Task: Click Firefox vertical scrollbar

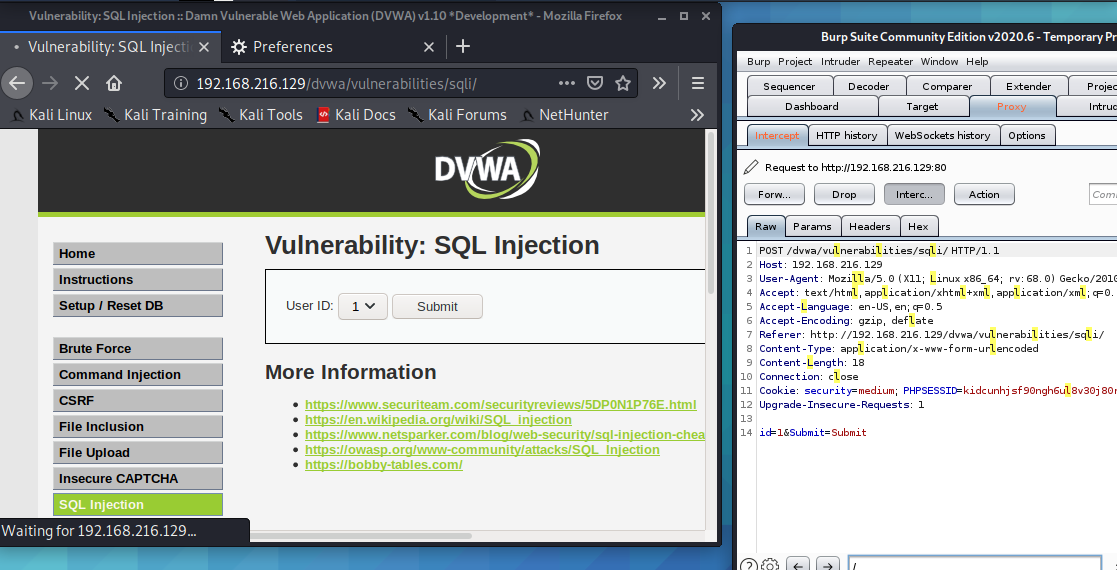Action: 710,214
